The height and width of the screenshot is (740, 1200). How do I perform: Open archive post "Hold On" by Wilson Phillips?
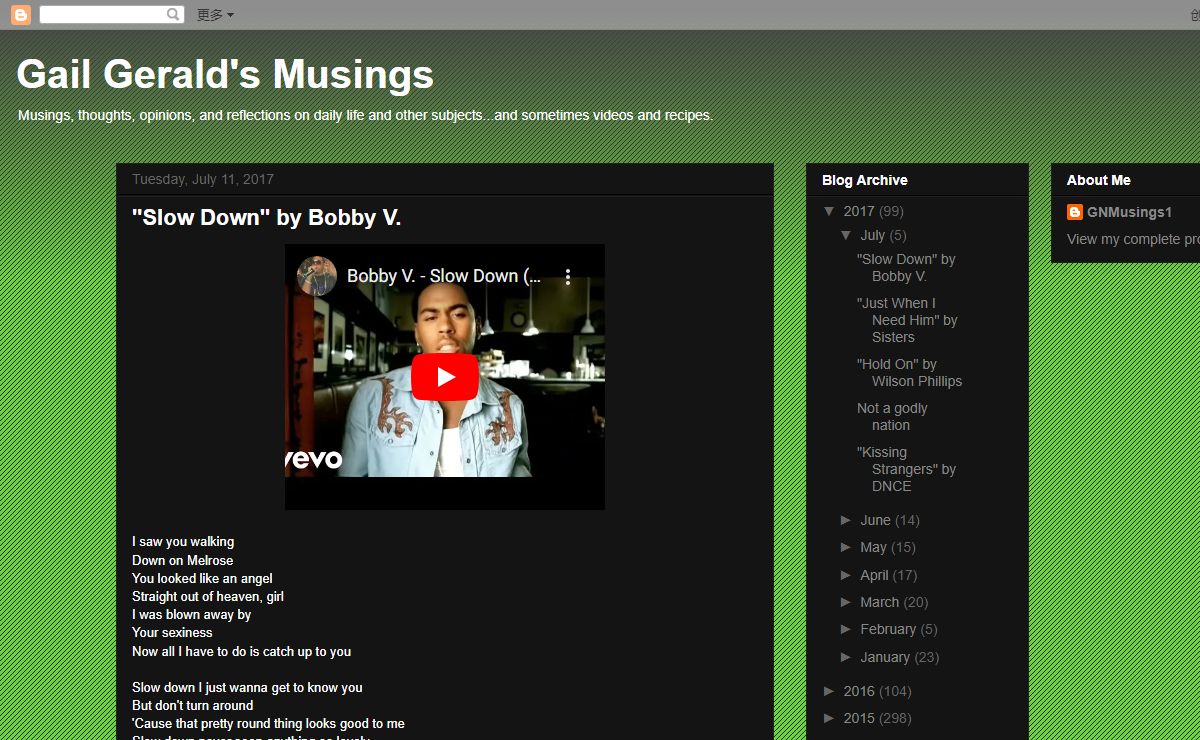(909, 373)
